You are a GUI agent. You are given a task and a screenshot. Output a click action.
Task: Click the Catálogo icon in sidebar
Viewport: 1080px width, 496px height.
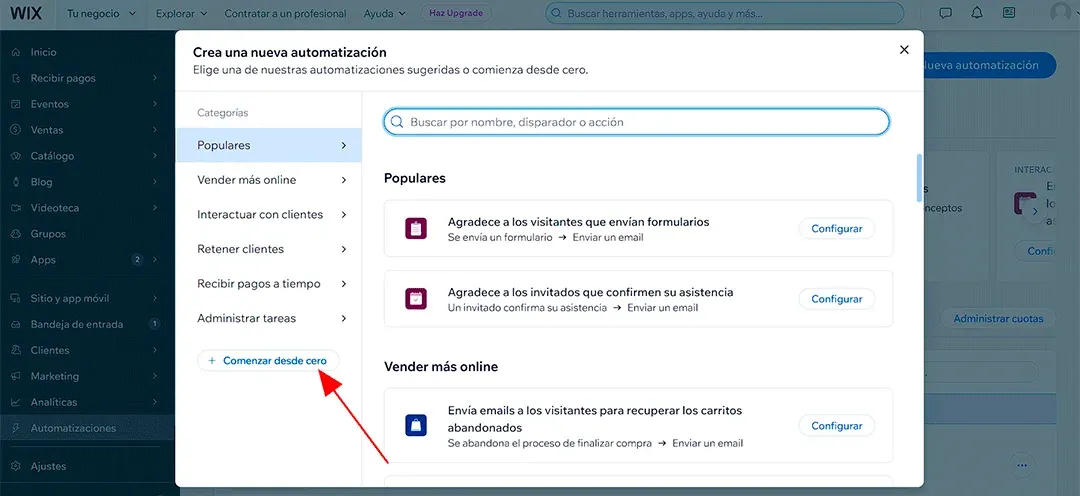coord(16,156)
